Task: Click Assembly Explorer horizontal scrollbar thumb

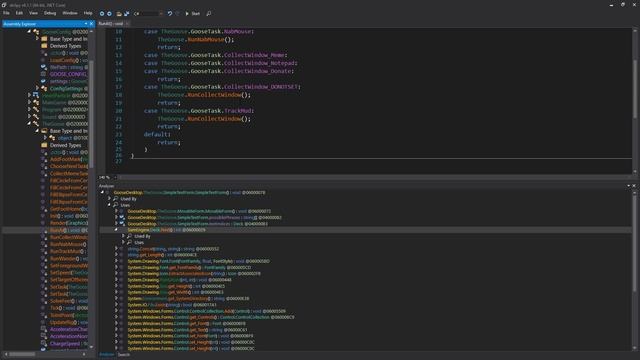Action: click(x=22, y=354)
